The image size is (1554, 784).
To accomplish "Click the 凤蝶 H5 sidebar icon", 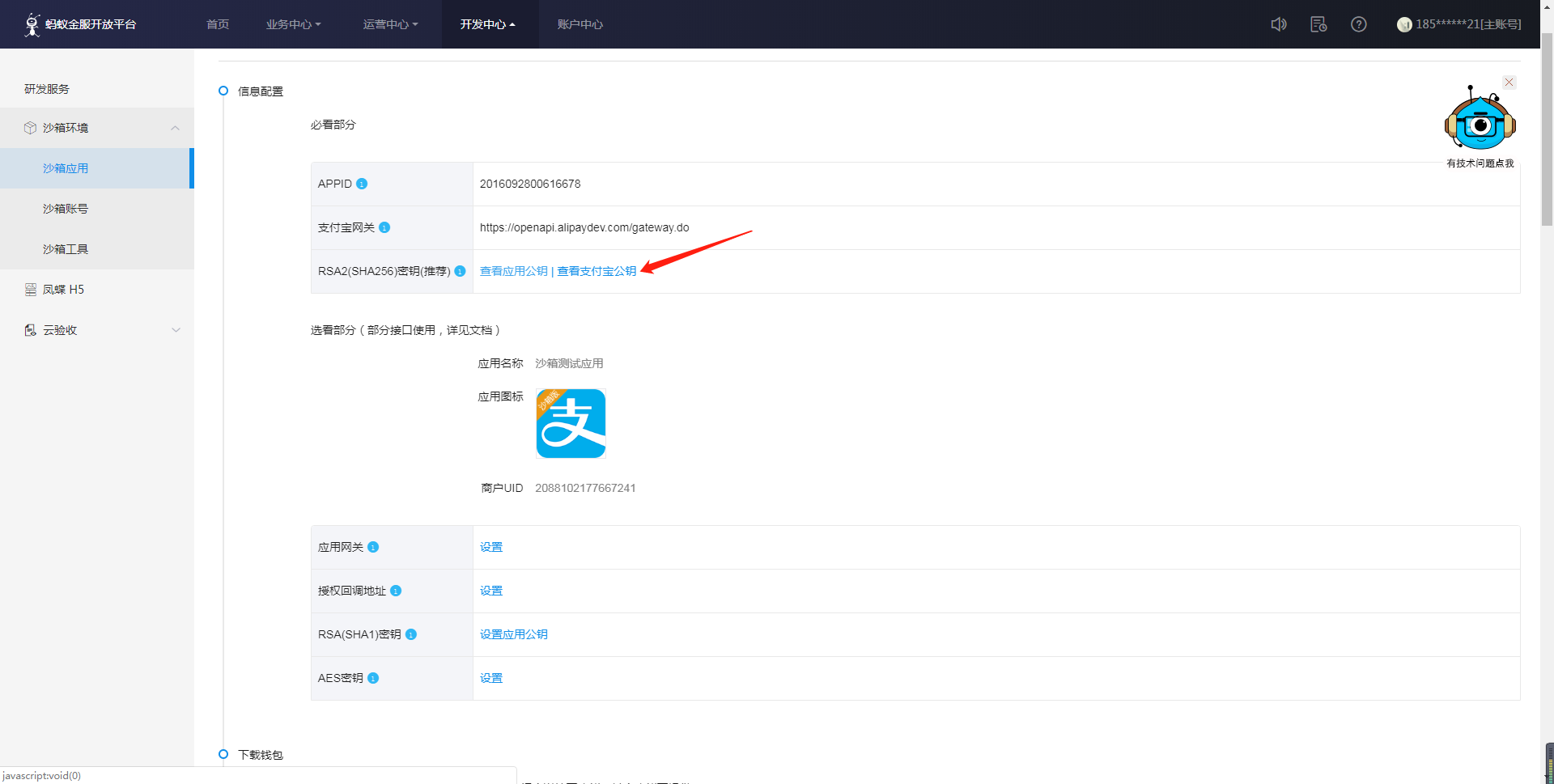I will point(31,290).
